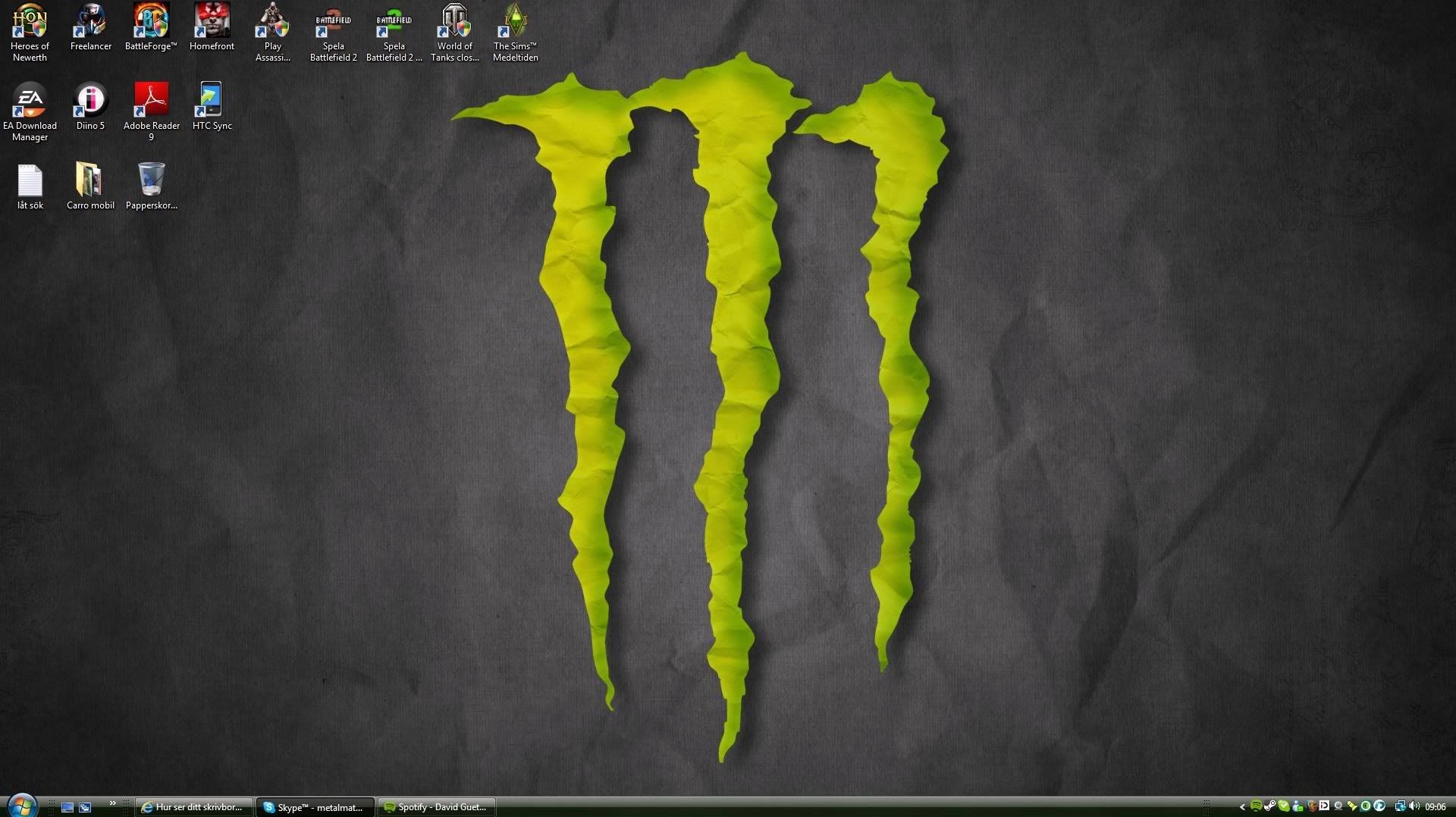The width and height of the screenshot is (1456, 817).
Task: Click Switch between windows quick launch icon
Action: pos(85,807)
